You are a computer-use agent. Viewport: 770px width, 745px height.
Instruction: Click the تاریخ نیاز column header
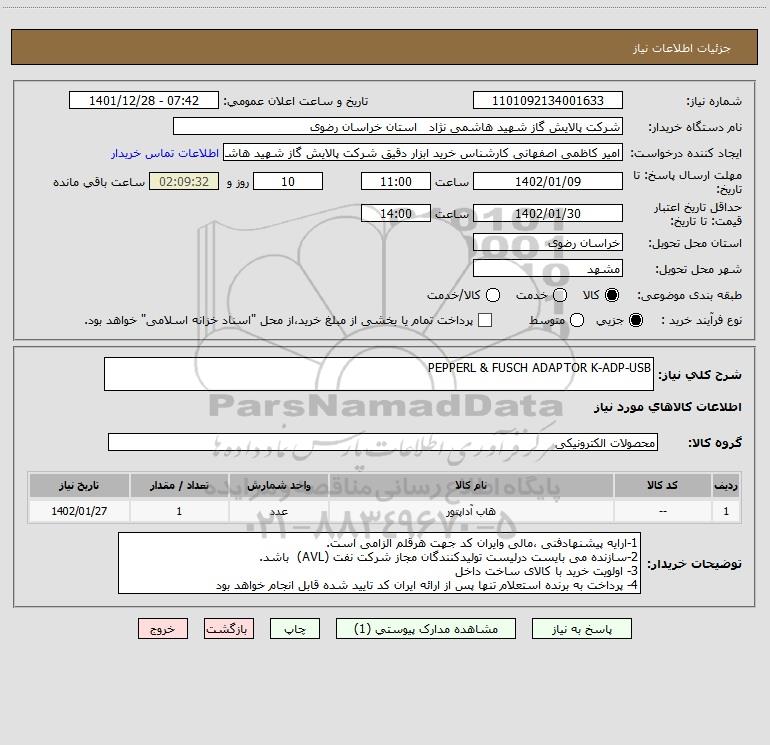pyautogui.click(x=79, y=485)
